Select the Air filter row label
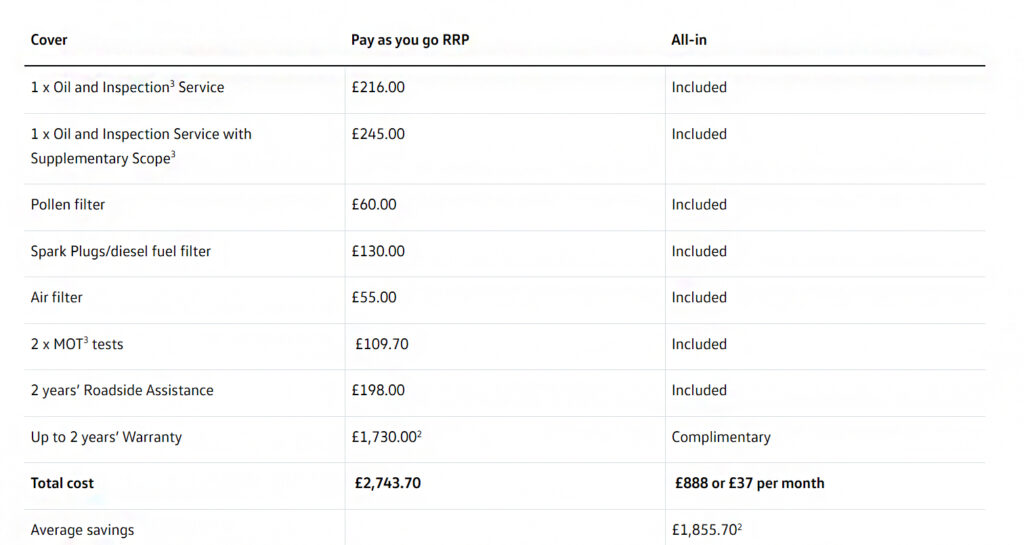The height and width of the screenshot is (545, 1024). click(x=57, y=298)
